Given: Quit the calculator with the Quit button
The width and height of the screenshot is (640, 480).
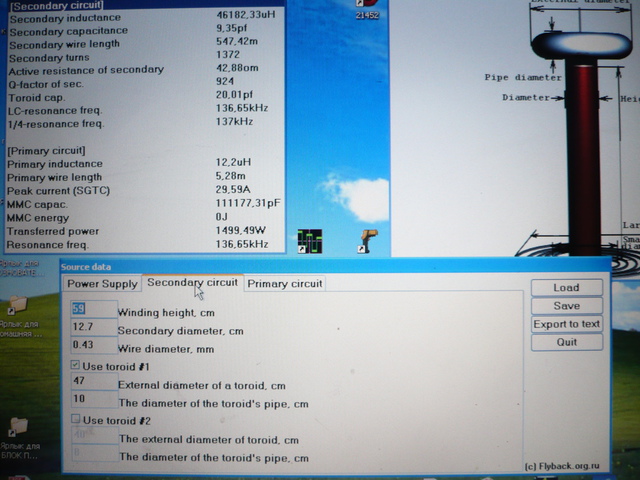Looking at the screenshot, I should [566, 342].
